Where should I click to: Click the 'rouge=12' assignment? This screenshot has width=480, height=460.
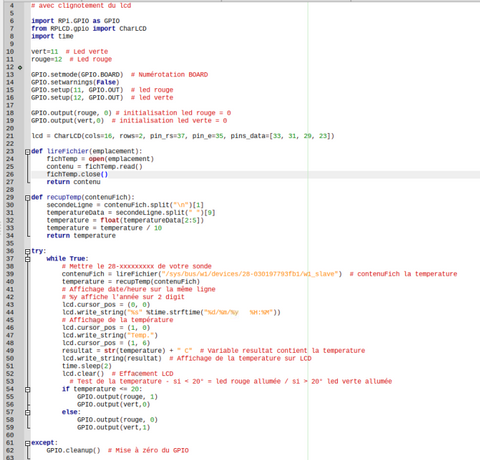click(47, 59)
